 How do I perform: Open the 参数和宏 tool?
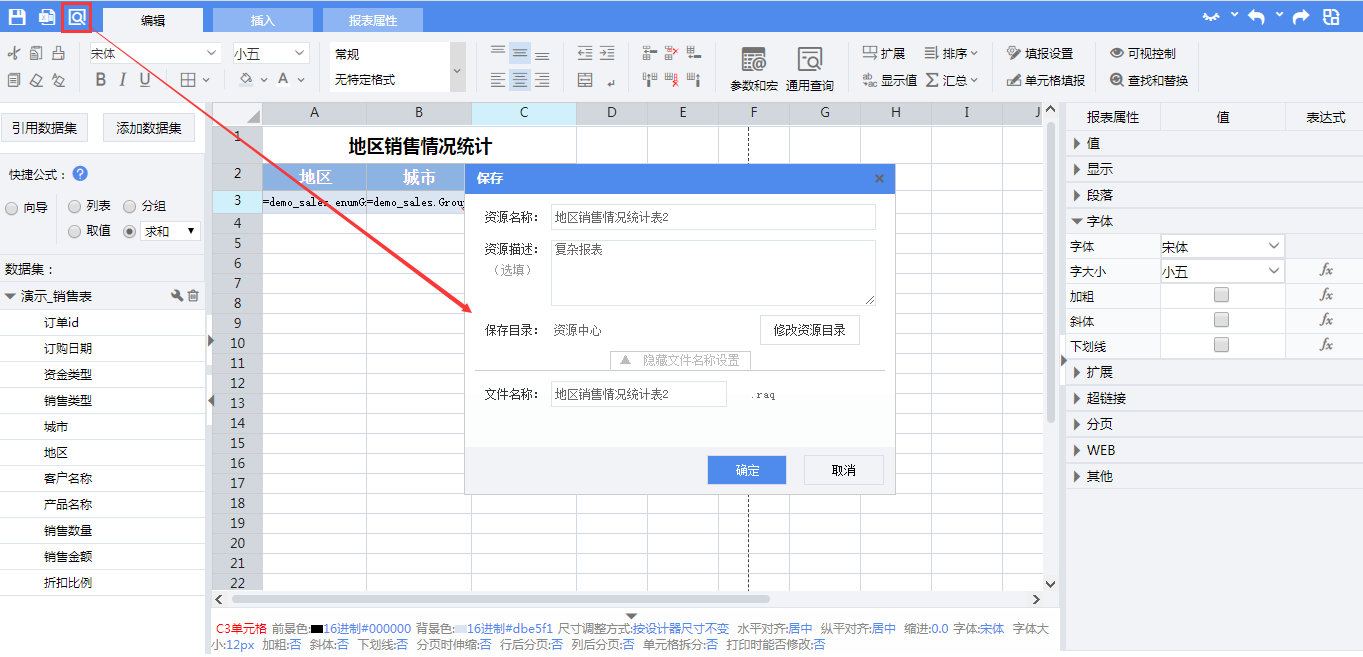coord(753,68)
